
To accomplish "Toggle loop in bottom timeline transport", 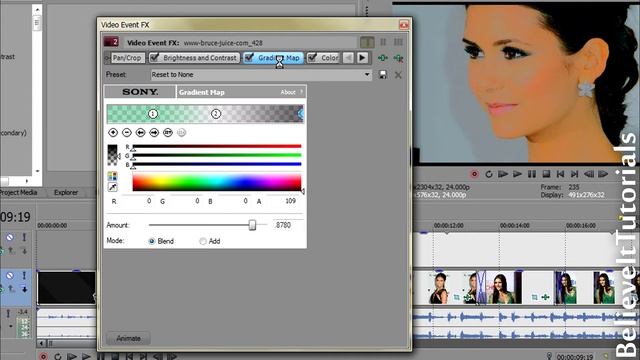I will [58, 356].
